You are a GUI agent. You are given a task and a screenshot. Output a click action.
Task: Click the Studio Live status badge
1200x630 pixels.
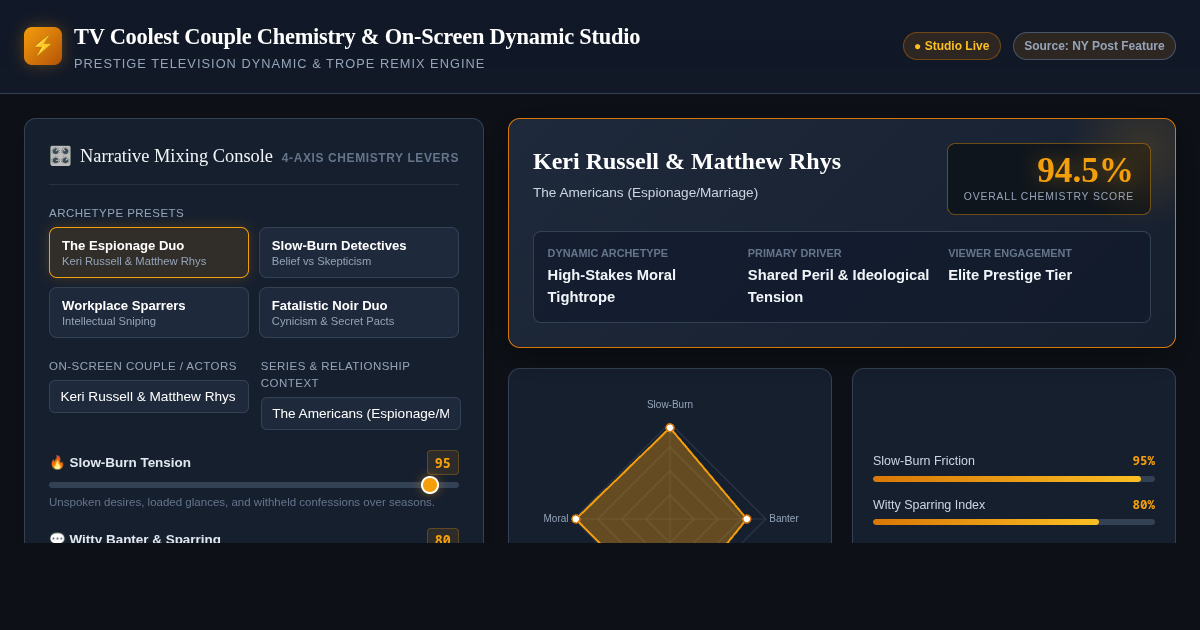coord(952,46)
